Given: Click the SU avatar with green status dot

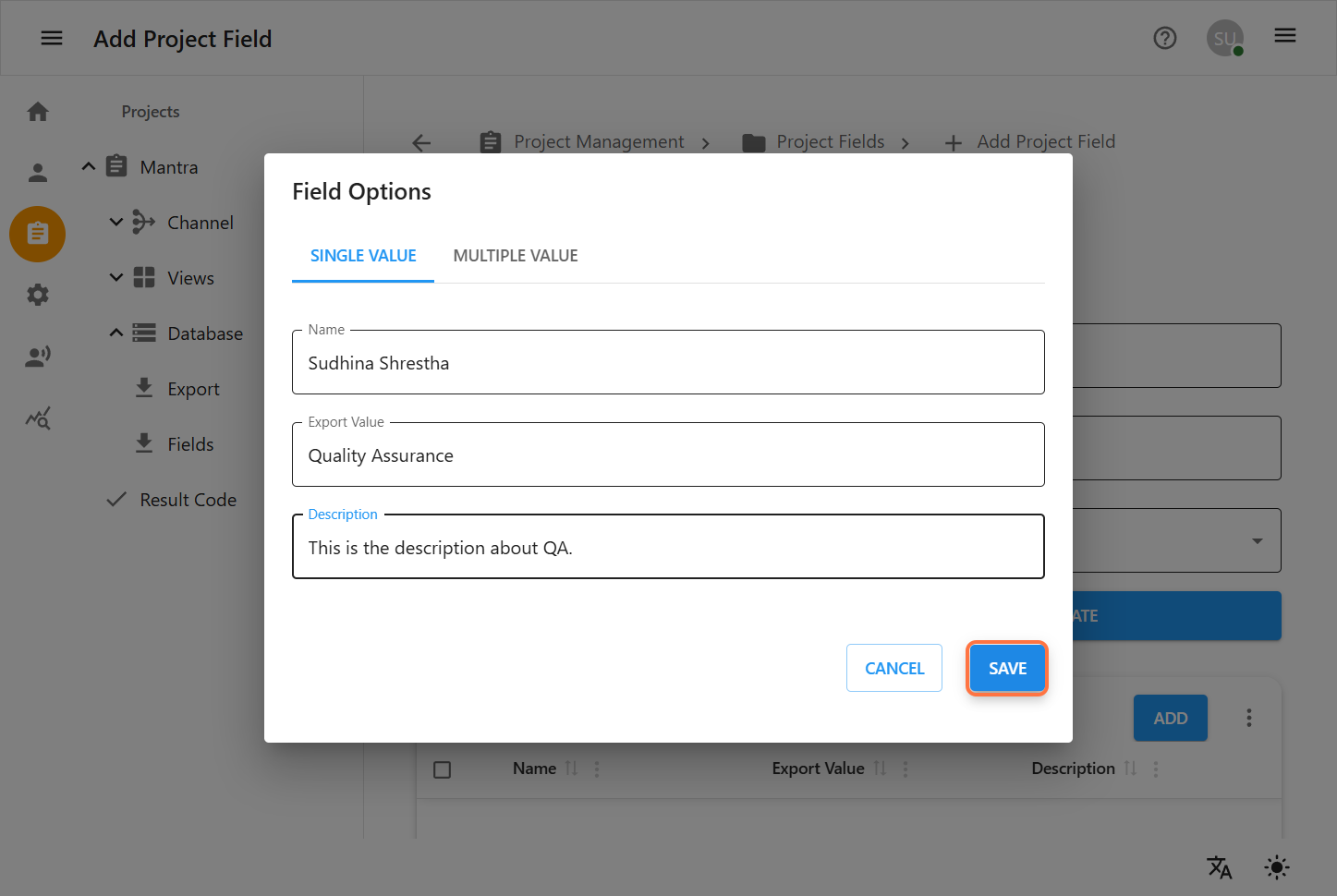Looking at the screenshot, I should [x=1224, y=38].
